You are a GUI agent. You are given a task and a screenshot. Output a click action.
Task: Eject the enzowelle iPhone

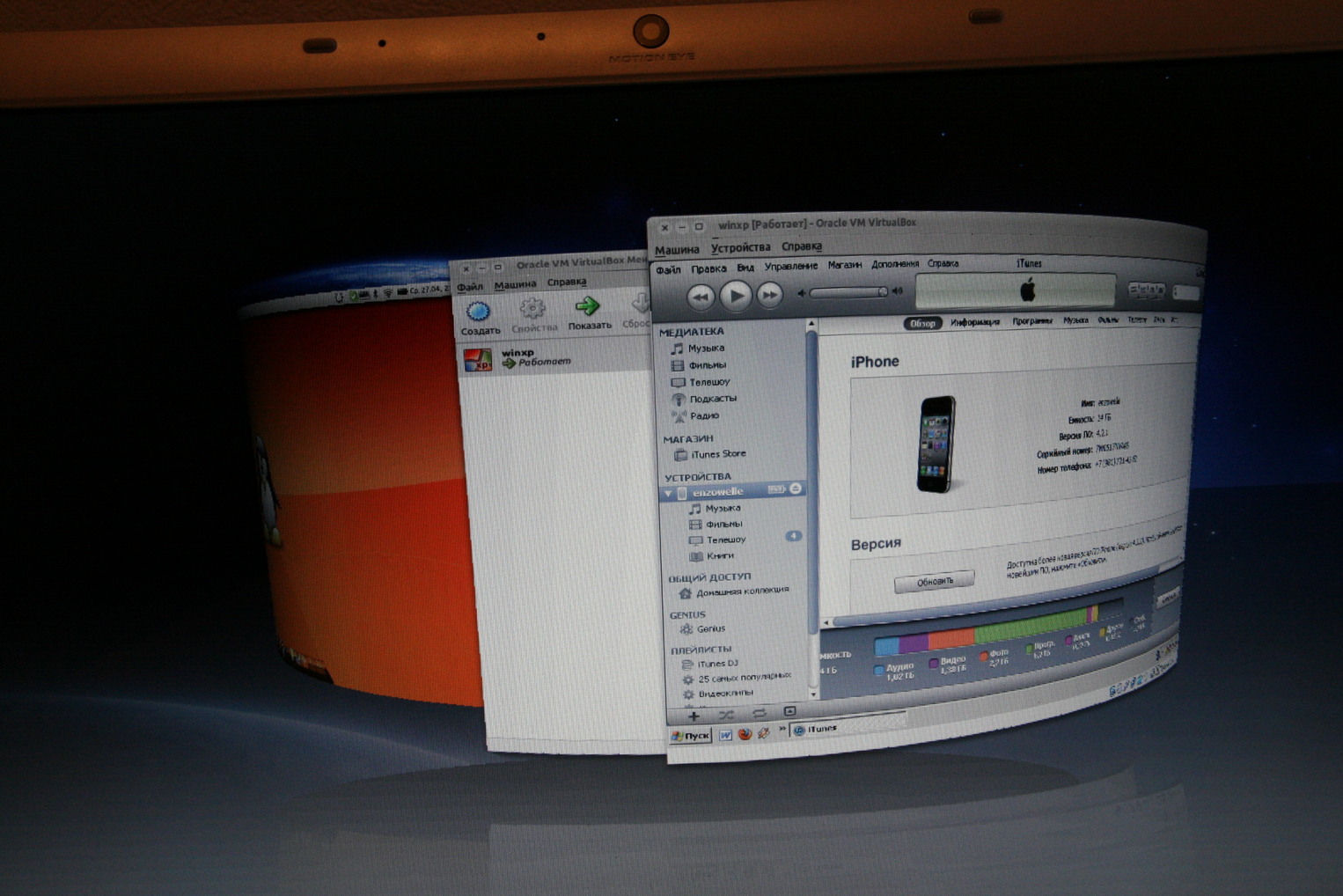(x=796, y=488)
